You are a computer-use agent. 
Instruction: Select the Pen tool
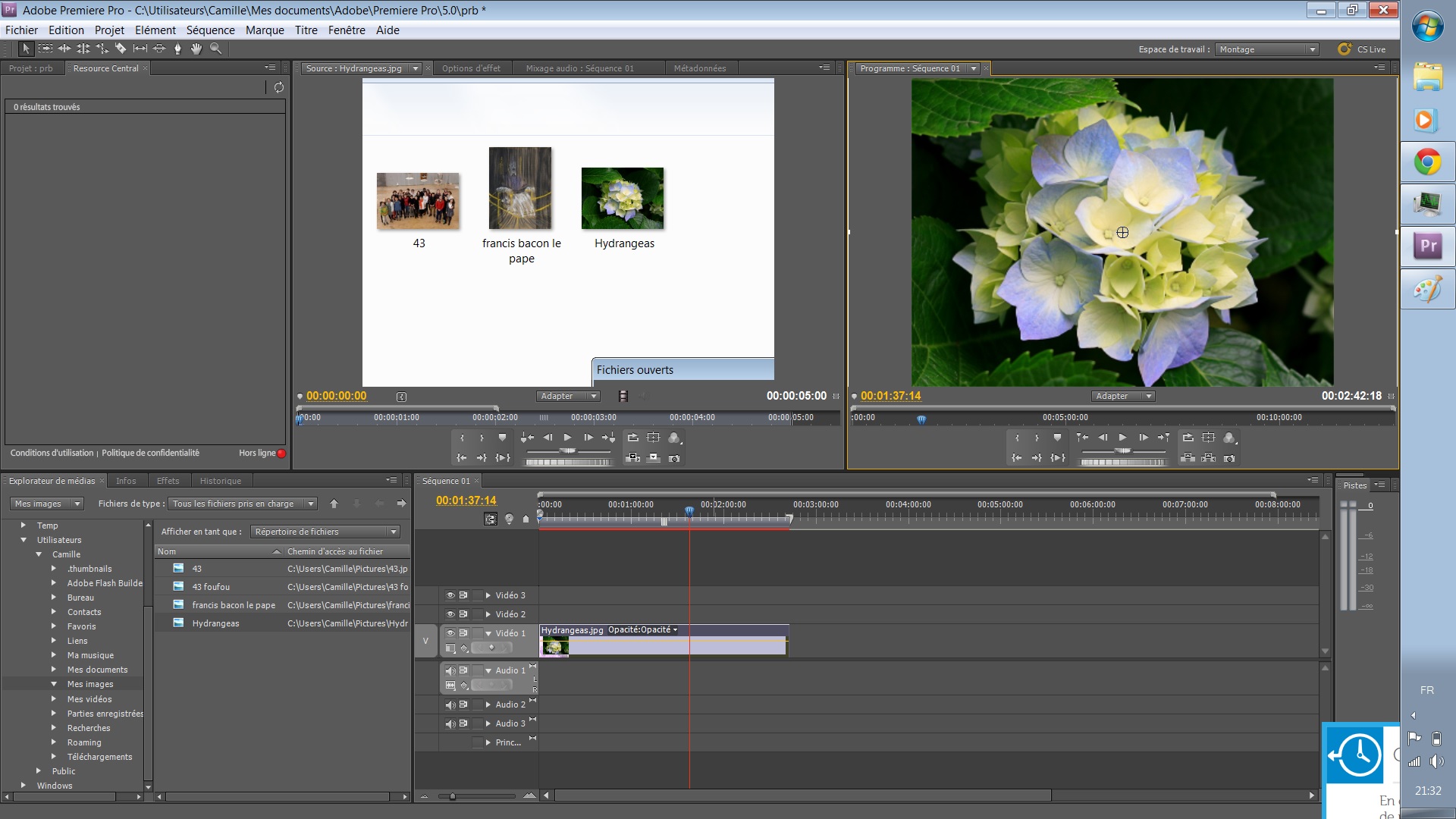(177, 49)
